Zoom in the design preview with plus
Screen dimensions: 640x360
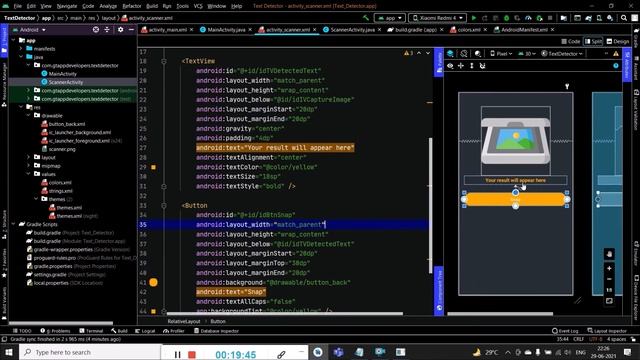tap(609, 268)
